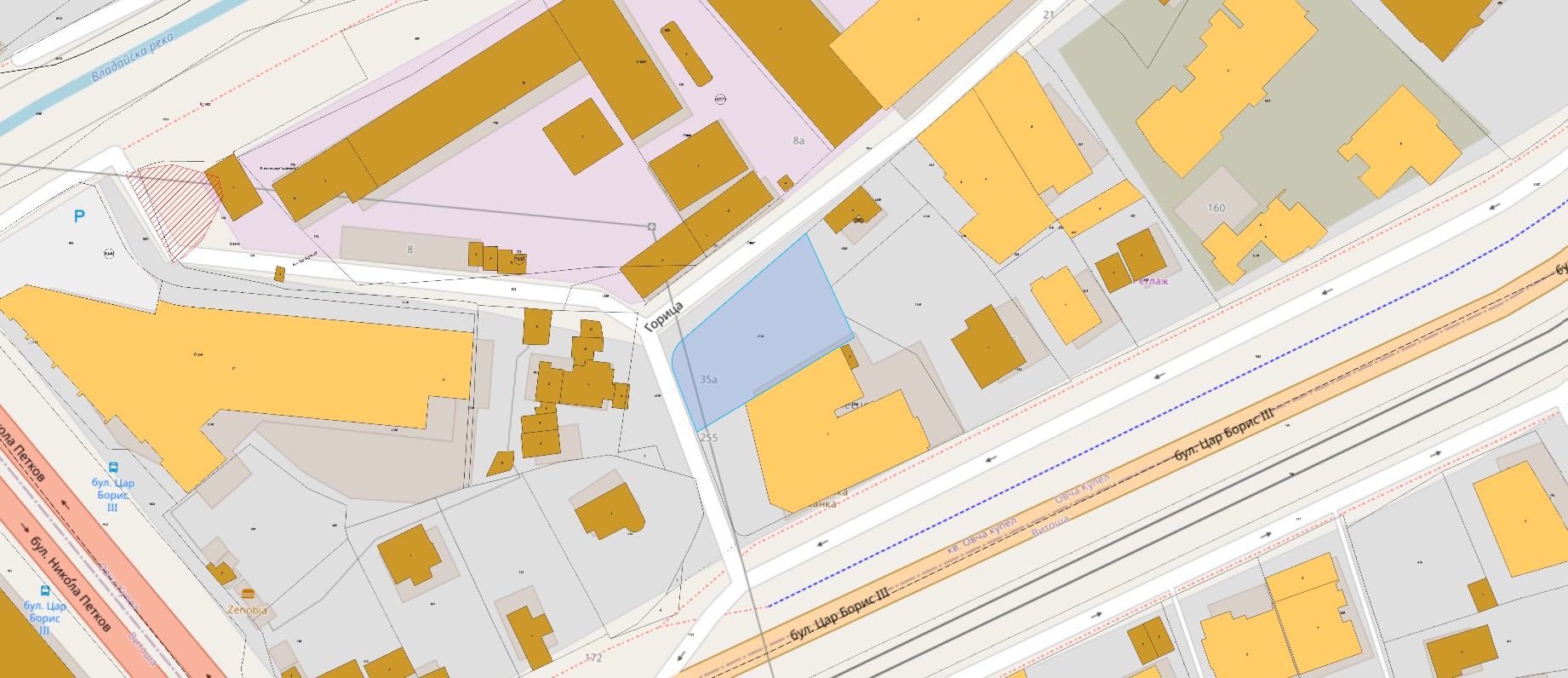Select the southernmost blue bus stop icon

pyautogui.click(x=45, y=591)
